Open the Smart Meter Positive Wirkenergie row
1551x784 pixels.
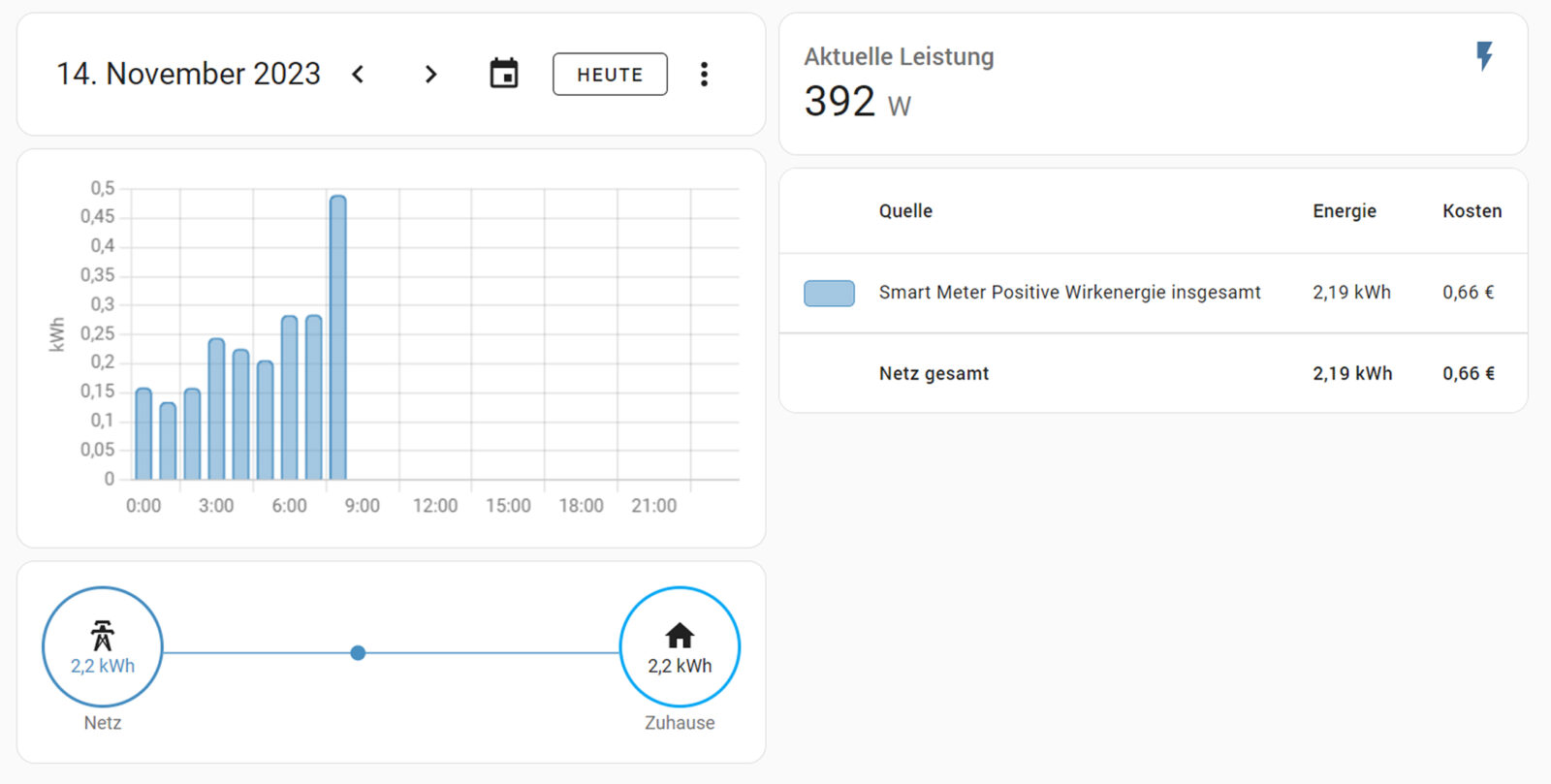click(1069, 293)
